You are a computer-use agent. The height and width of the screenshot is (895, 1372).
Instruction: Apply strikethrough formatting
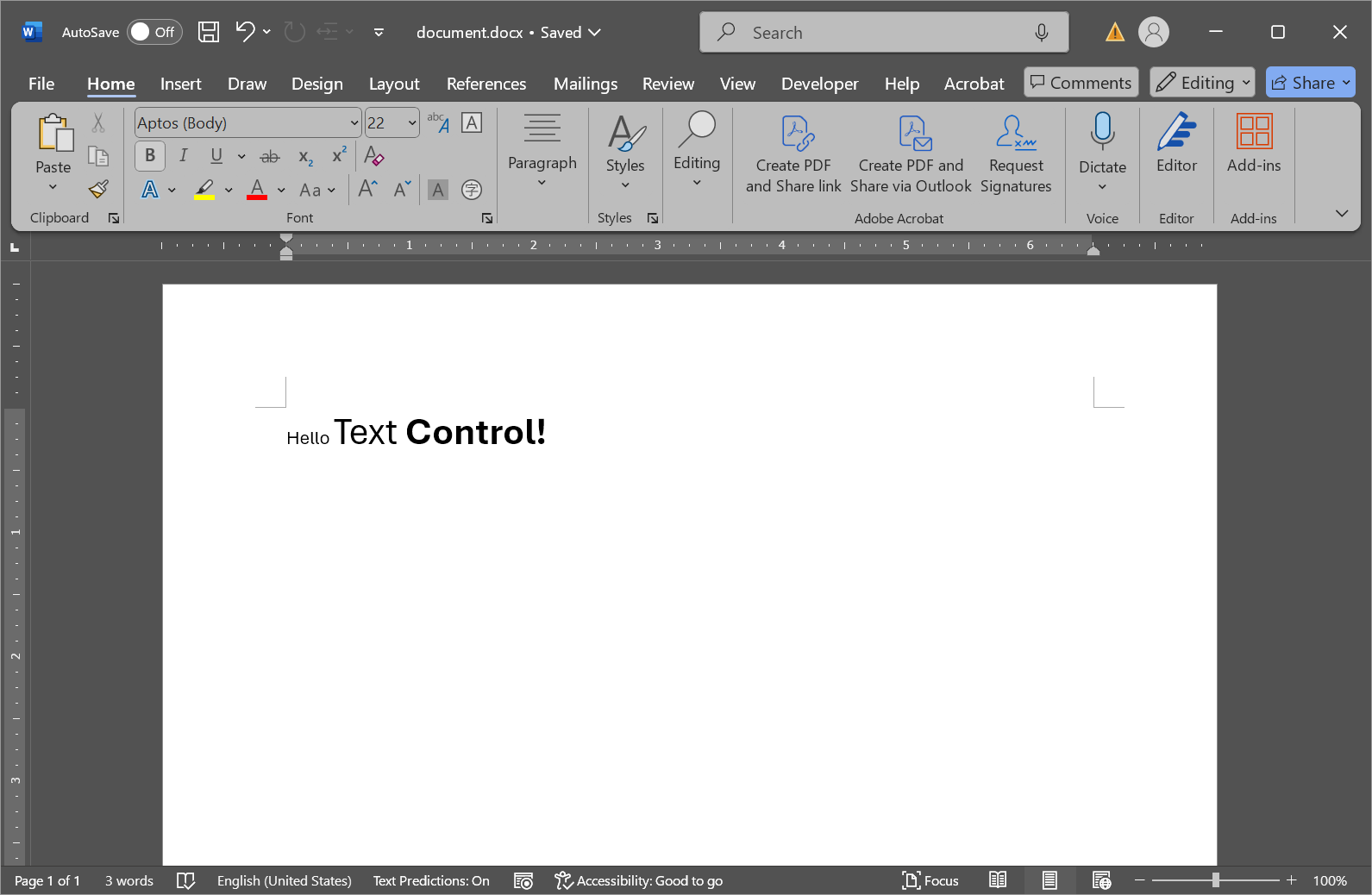pyautogui.click(x=270, y=156)
